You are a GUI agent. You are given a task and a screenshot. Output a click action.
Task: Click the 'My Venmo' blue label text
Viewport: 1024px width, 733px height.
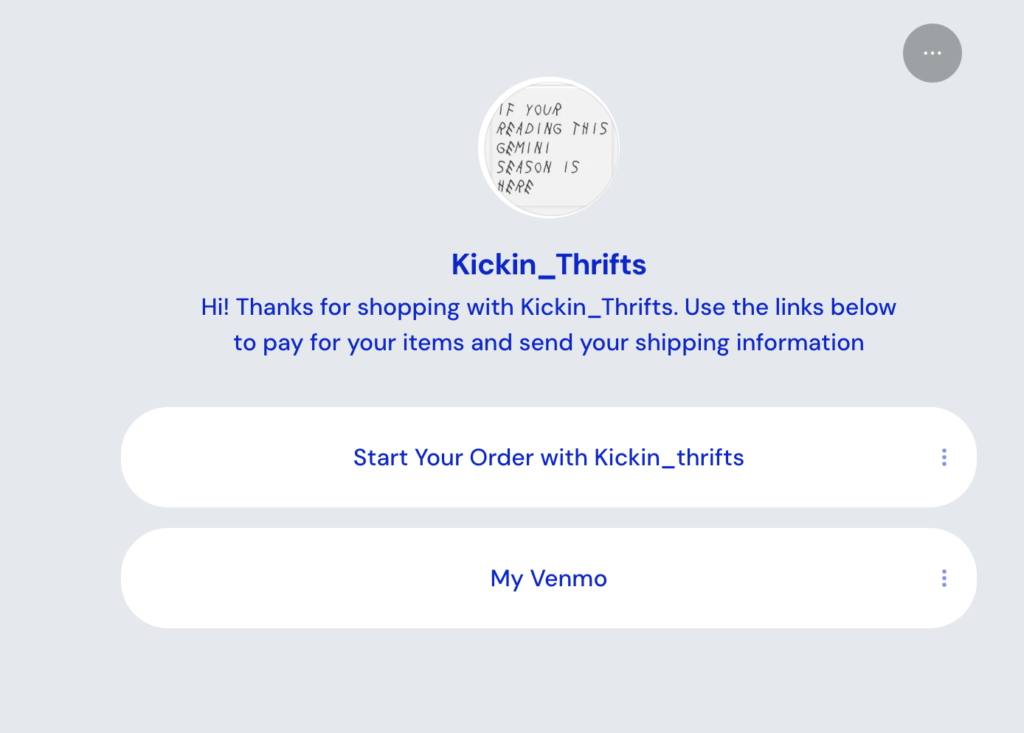pos(549,579)
